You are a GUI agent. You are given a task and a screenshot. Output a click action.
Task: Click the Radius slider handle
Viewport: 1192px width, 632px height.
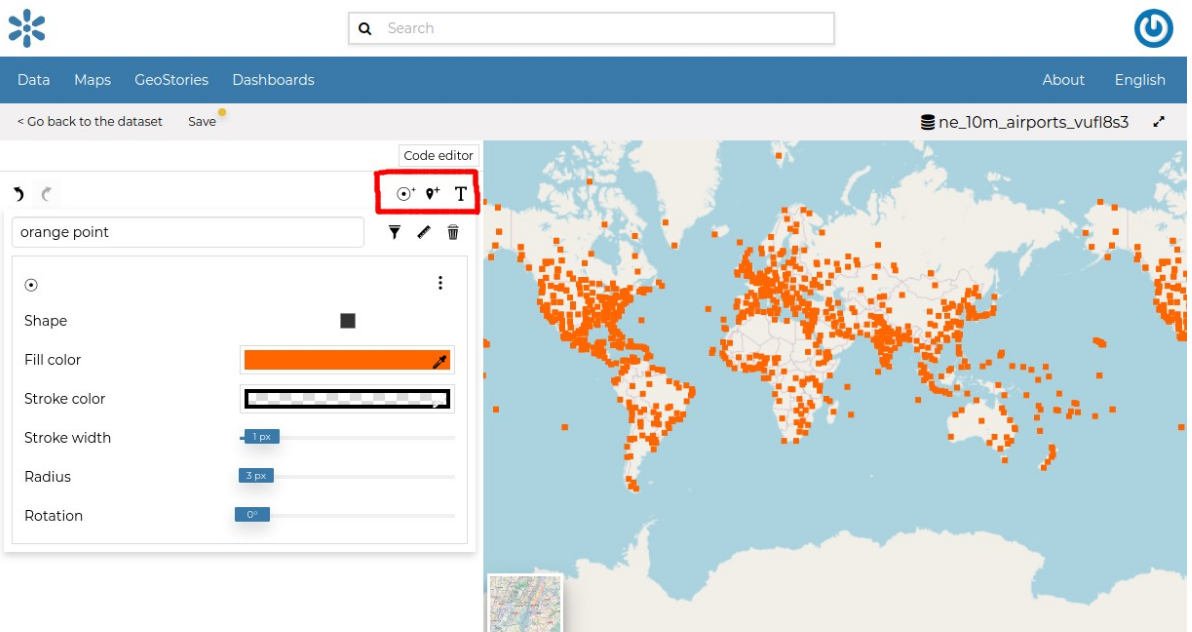click(256, 476)
